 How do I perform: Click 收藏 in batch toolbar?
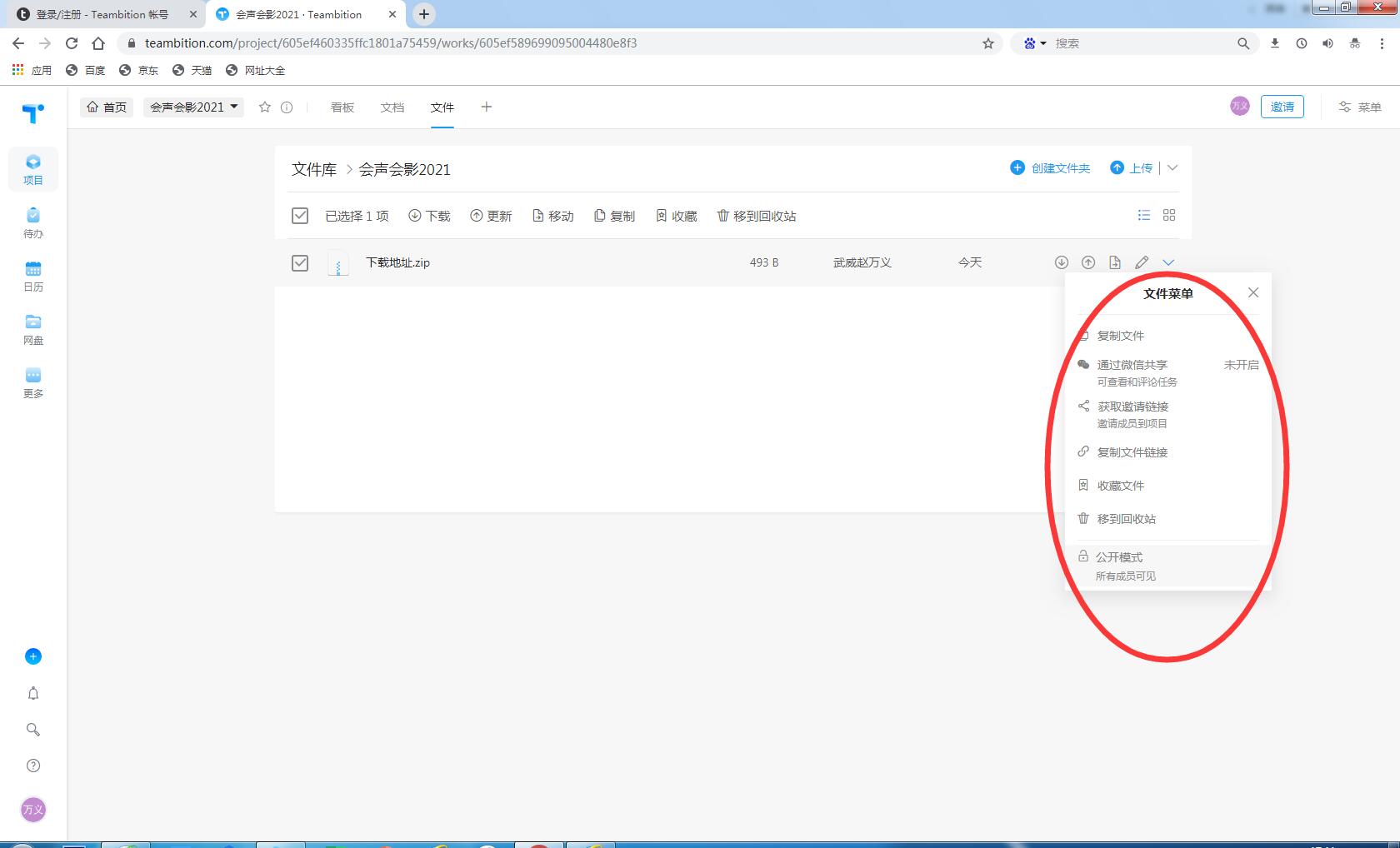pos(676,216)
